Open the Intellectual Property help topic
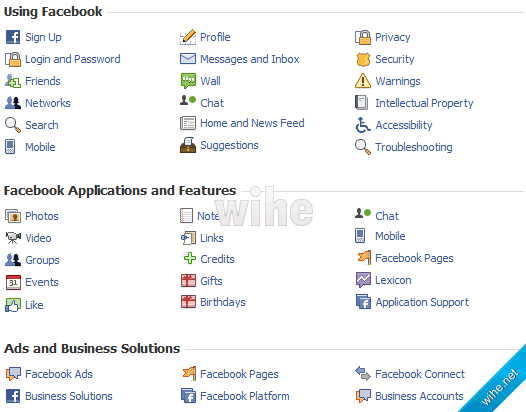526x412 pixels. click(424, 103)
